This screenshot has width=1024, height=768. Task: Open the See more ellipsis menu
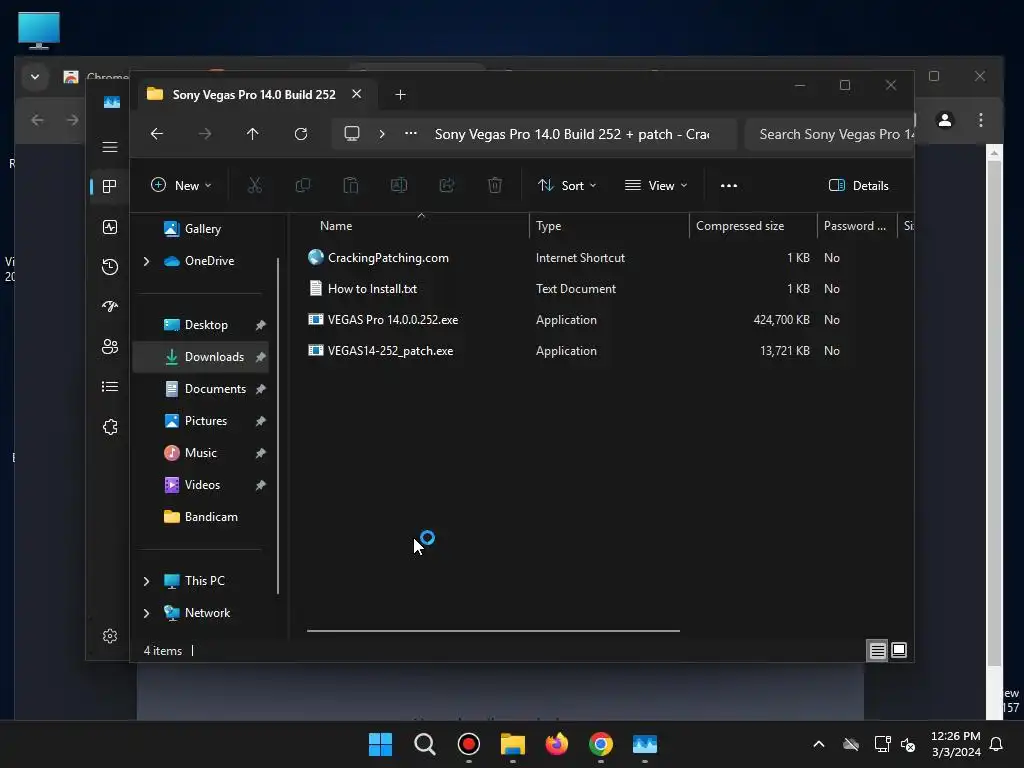(729, 185)
